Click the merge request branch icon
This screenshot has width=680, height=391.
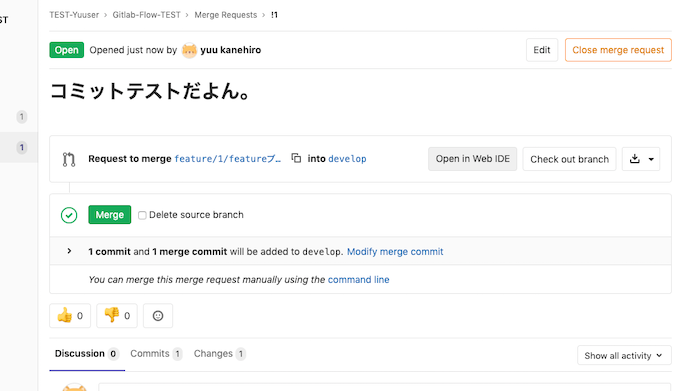tap(69, 159)
